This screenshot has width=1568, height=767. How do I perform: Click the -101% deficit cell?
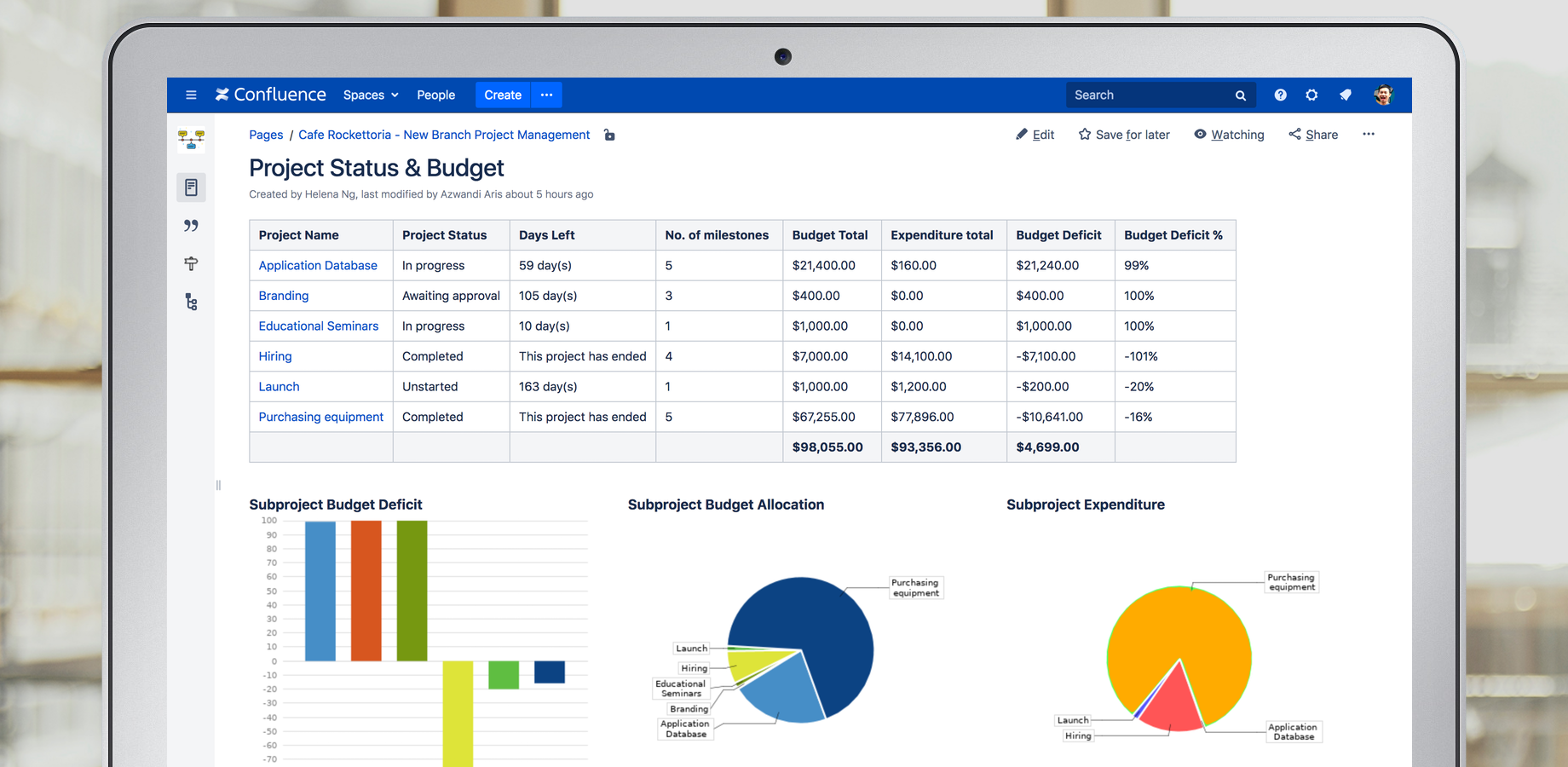click(x=1175, y=356)
